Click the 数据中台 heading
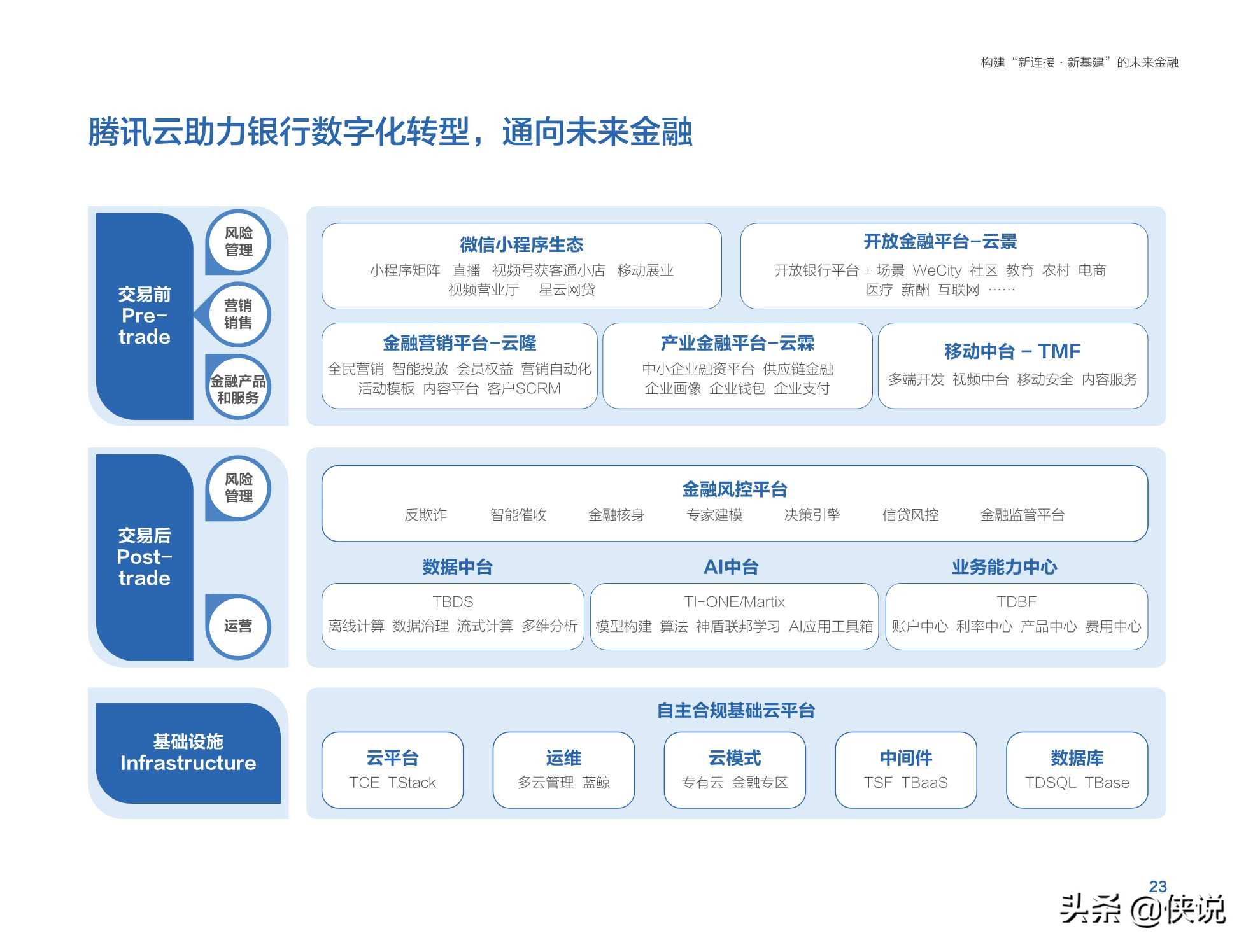Screen dimensions: 1253x952 457,567
